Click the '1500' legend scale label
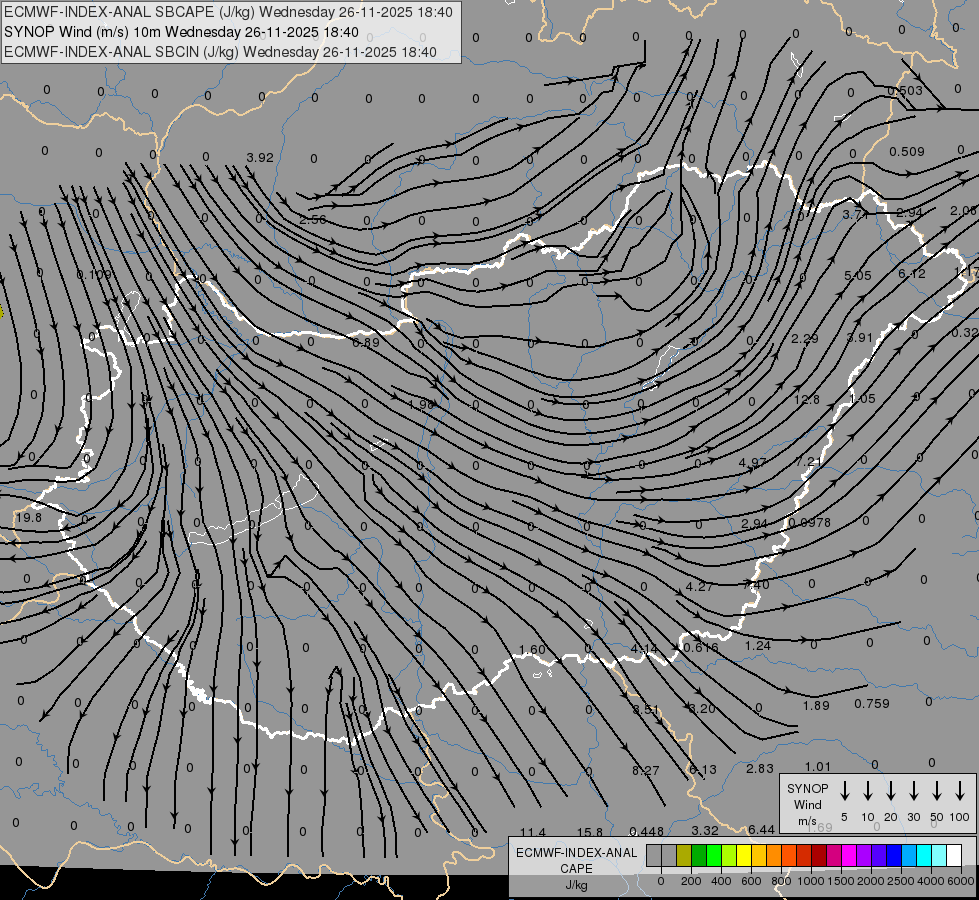The image size is (979, 900). [840, 881]
